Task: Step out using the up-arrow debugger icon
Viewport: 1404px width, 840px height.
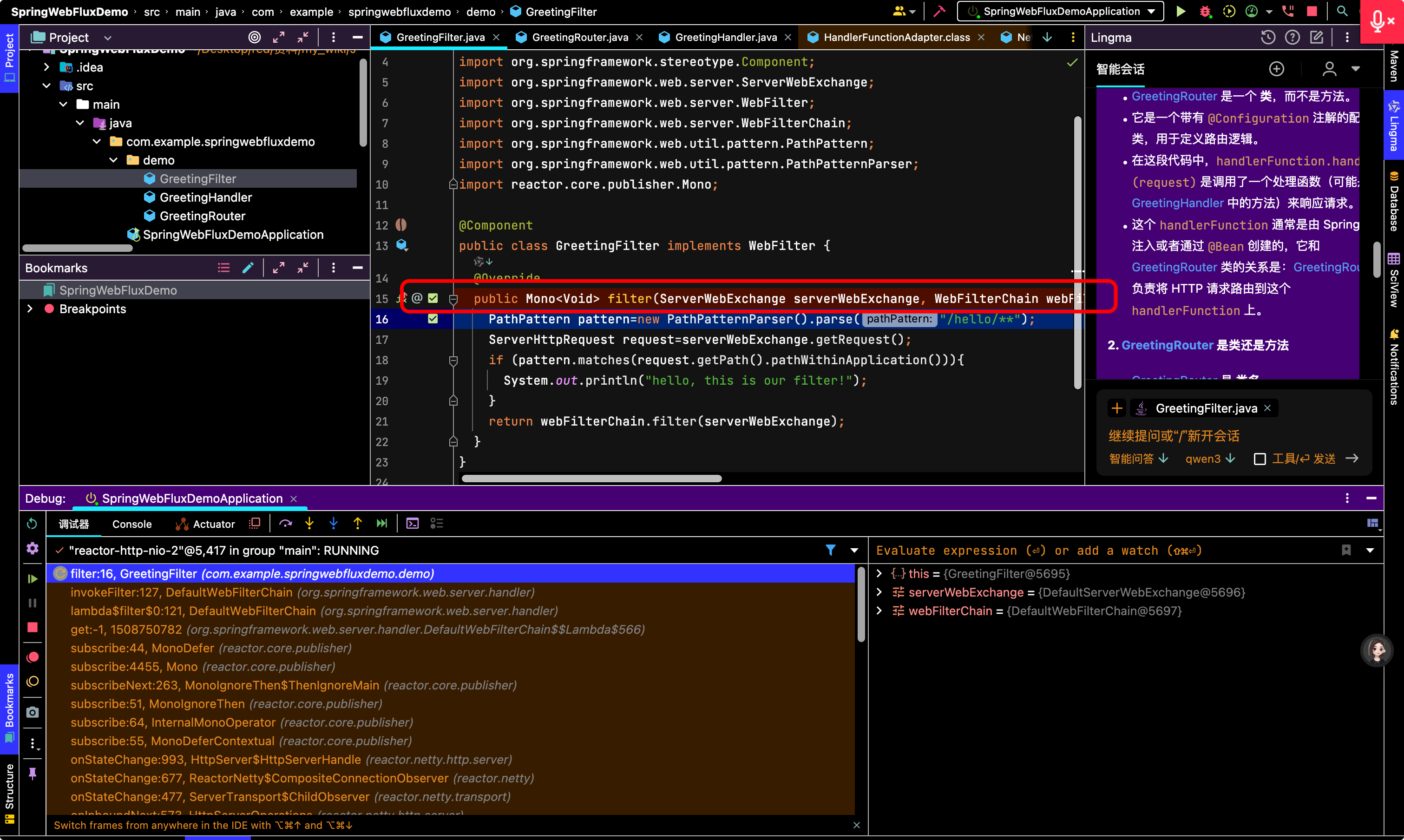Action: (358, 524)
